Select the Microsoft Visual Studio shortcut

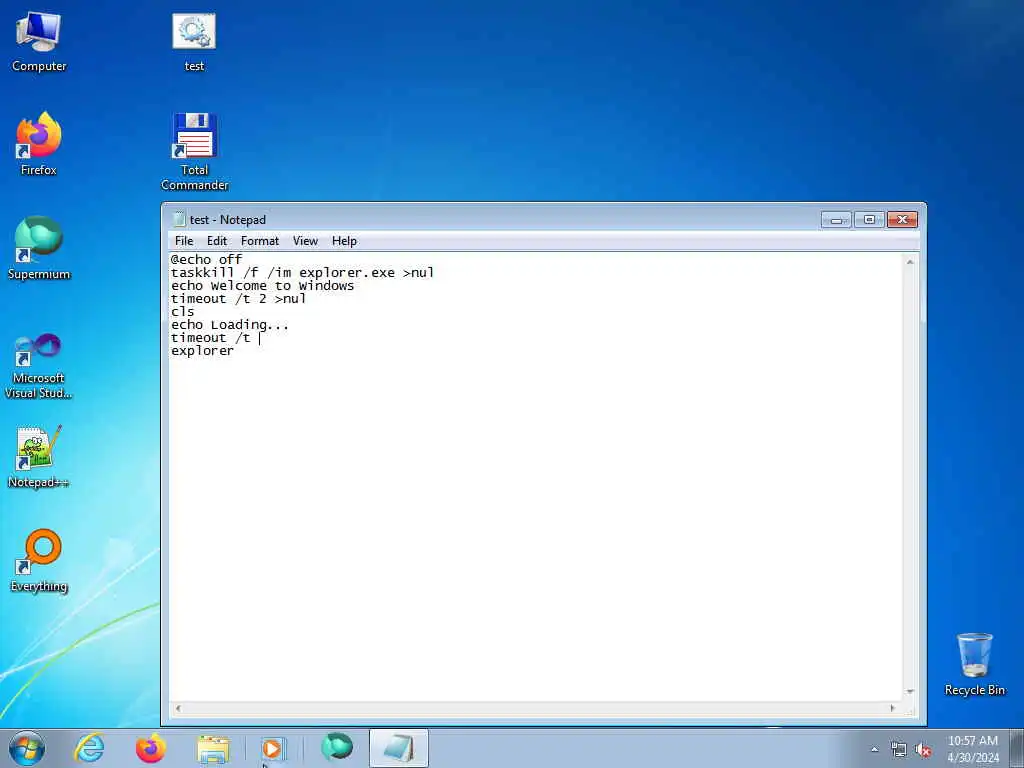click(x=39, y=366)
